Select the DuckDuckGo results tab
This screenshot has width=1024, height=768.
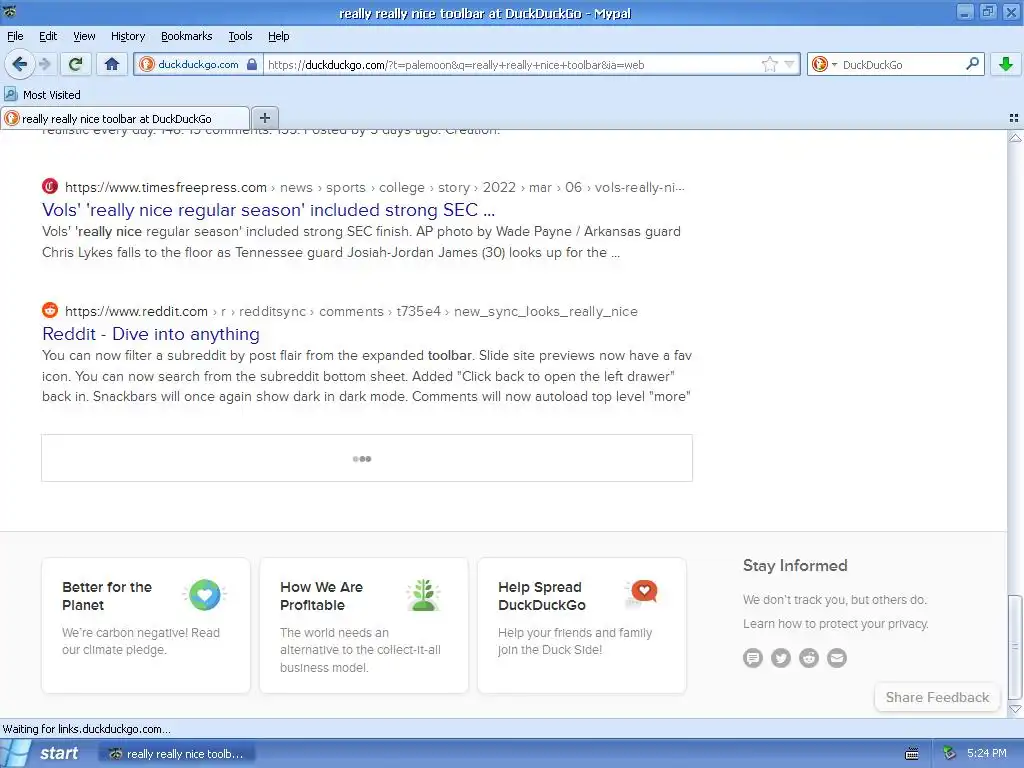tap(125, 118)
